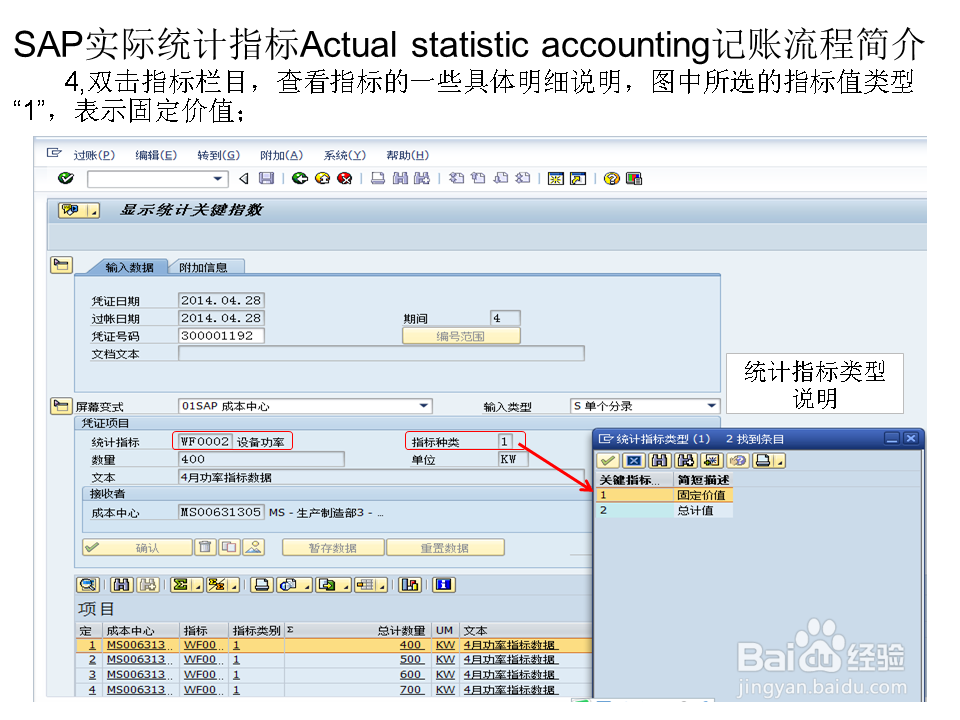Switch to the 输入数据 tab
The width and height of the screenshot is (960, 720).
pos(129,268)
